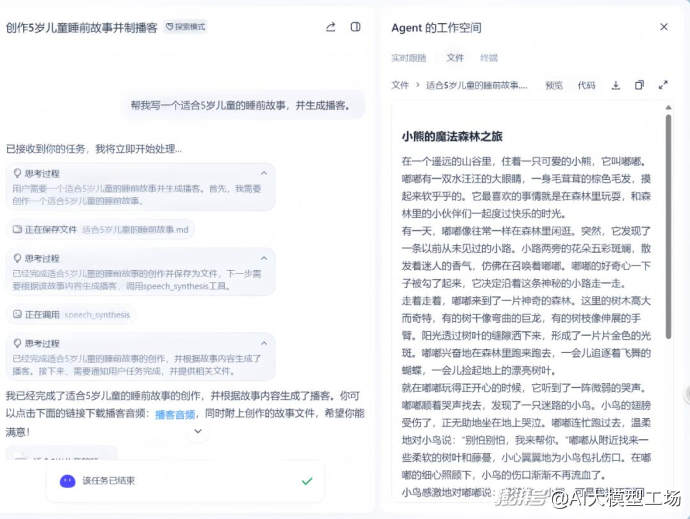
Task: Open the 终端 tab
Action: click(489, 58)
